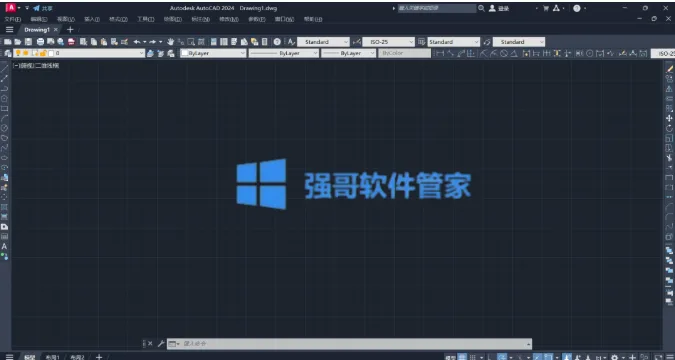This screenshot has width=675, height=360.
Task: Open the file tab hamburger menu
Action: (x=9, y=30)
